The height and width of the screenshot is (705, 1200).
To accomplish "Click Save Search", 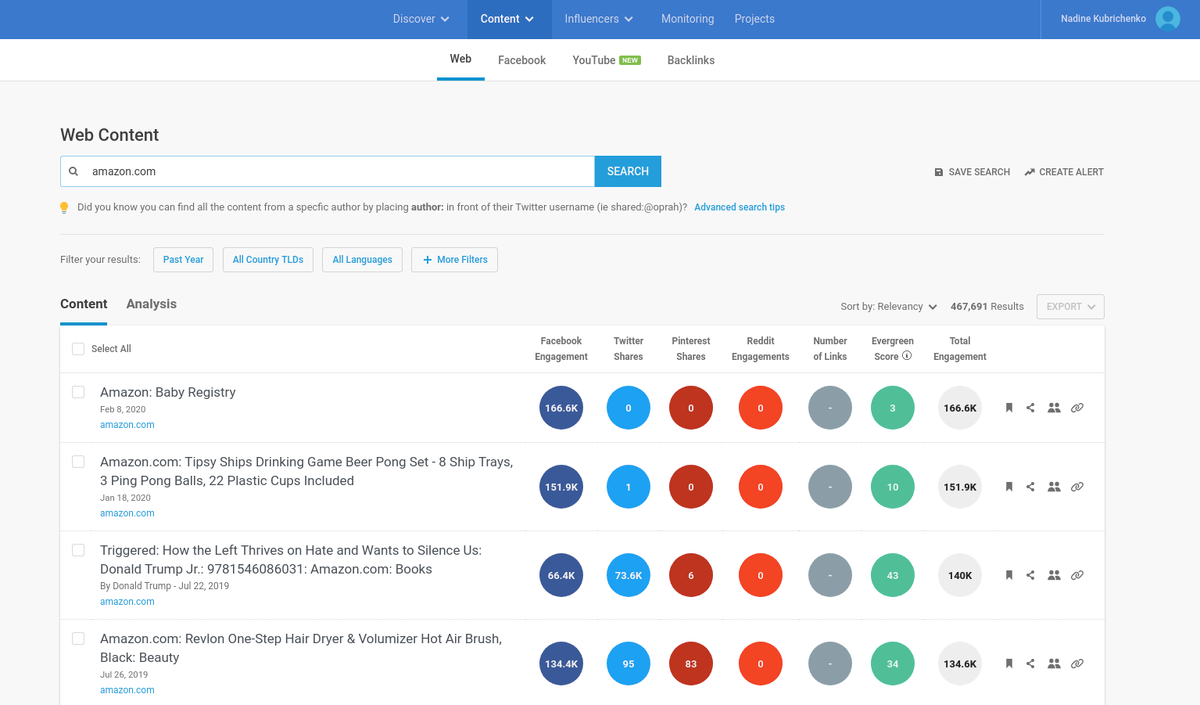I will click(972, 172).
